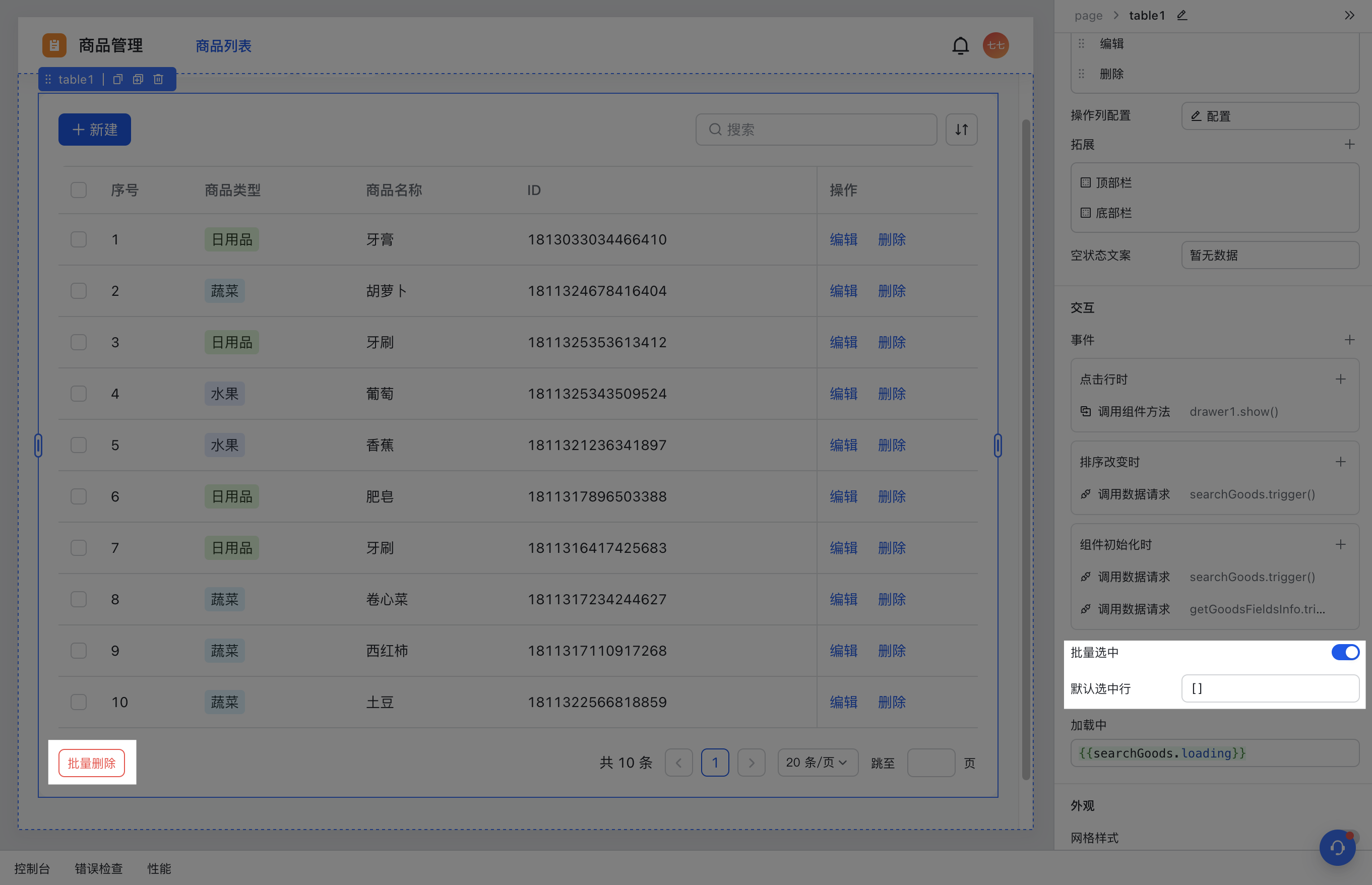Image resolution: width=1372 pixels, height=885 pixels.
Task: Click the 默认选中行 input field
Action: (1270, 688)
